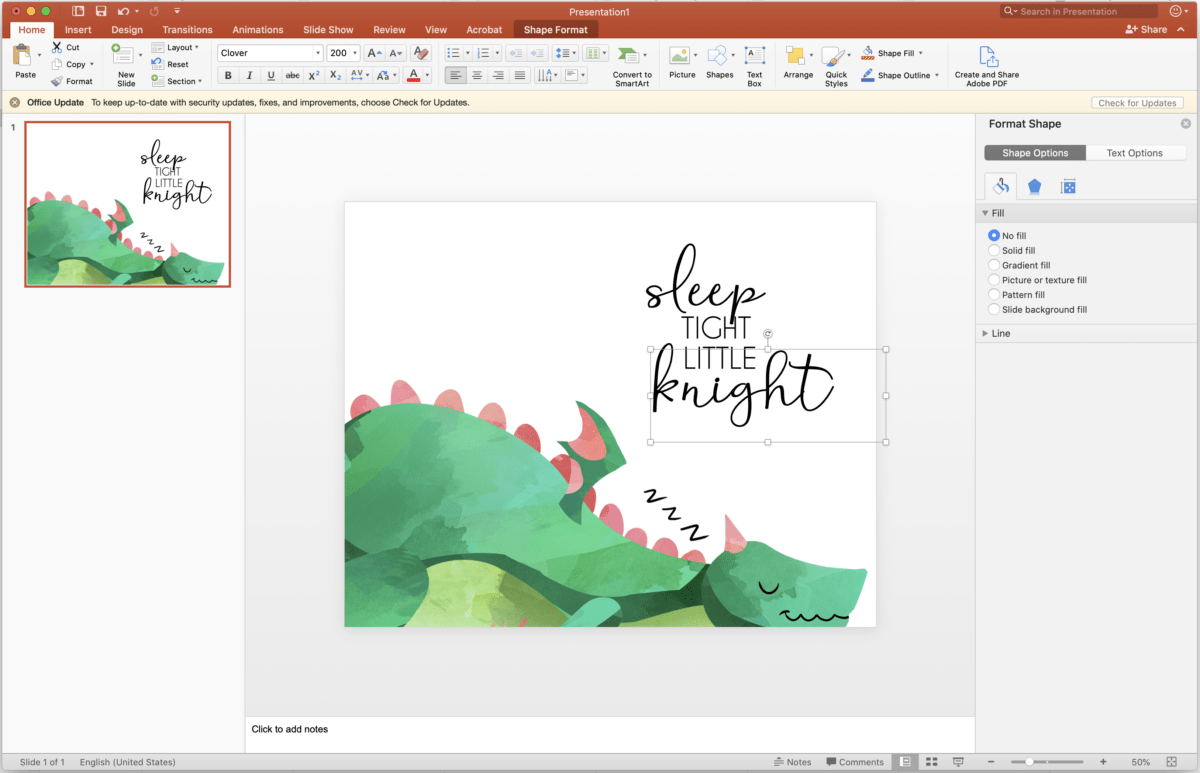Open the Picture insert tool

682,62
